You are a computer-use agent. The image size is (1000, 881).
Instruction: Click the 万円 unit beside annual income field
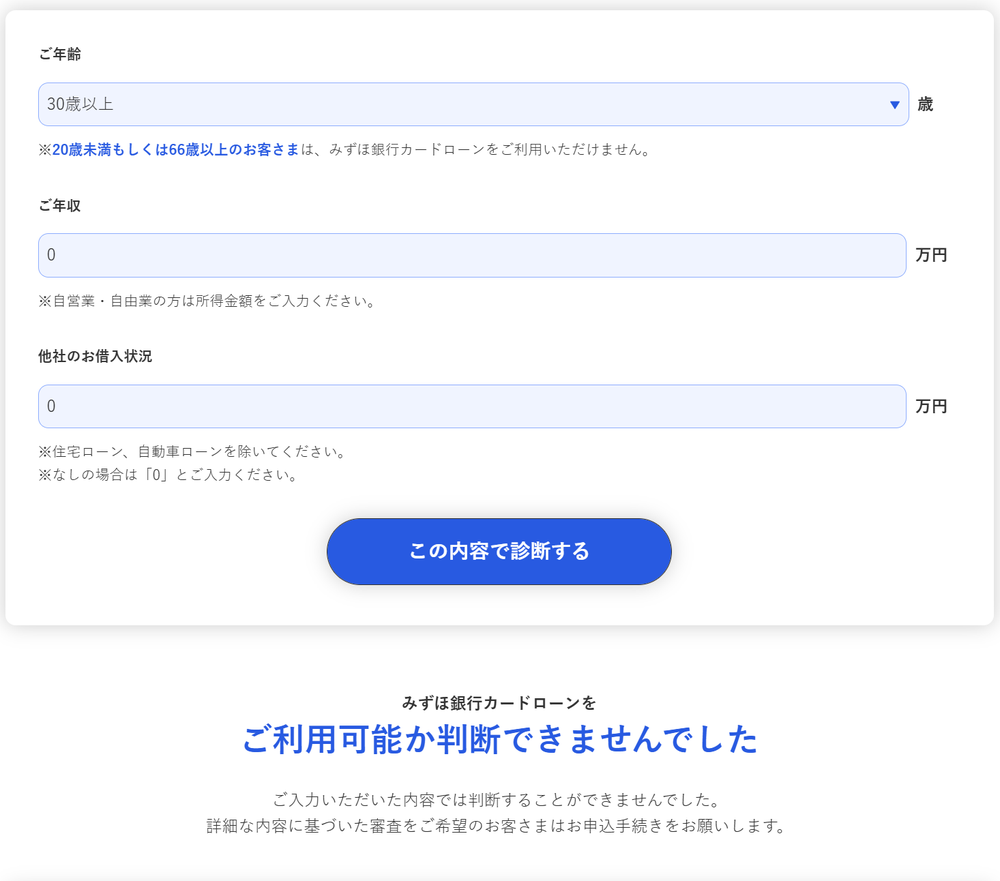[931, 255]
